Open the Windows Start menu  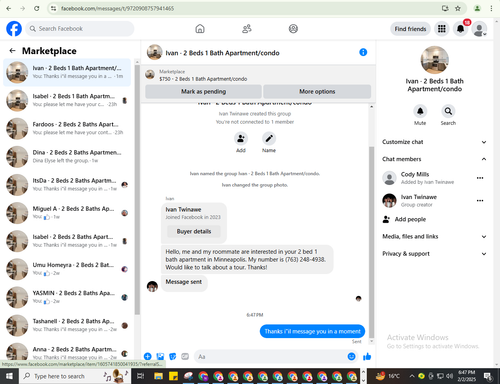[x=9, y=376]
